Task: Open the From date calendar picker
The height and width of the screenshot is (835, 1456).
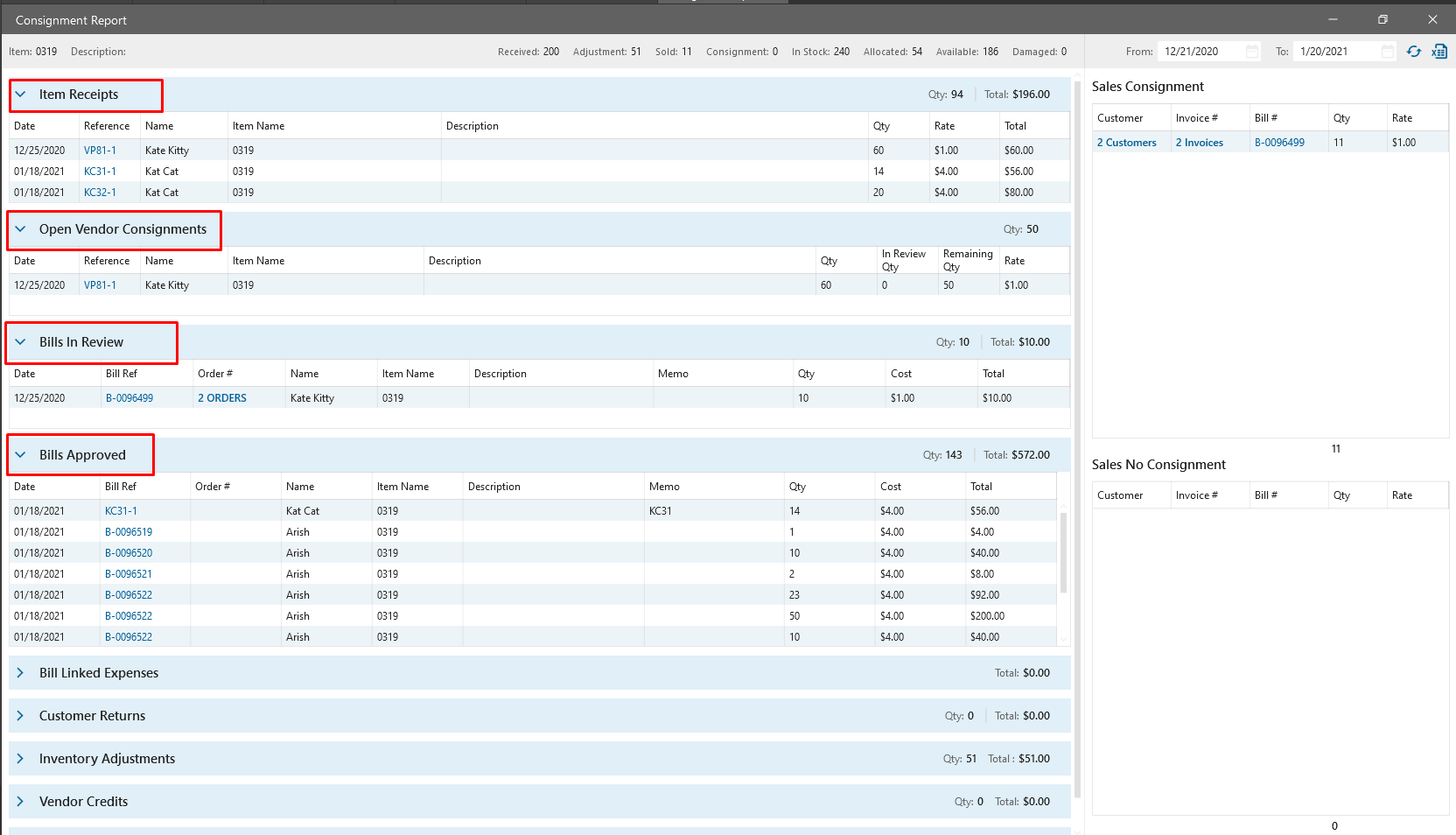Action: click(x=1252, y=52)
